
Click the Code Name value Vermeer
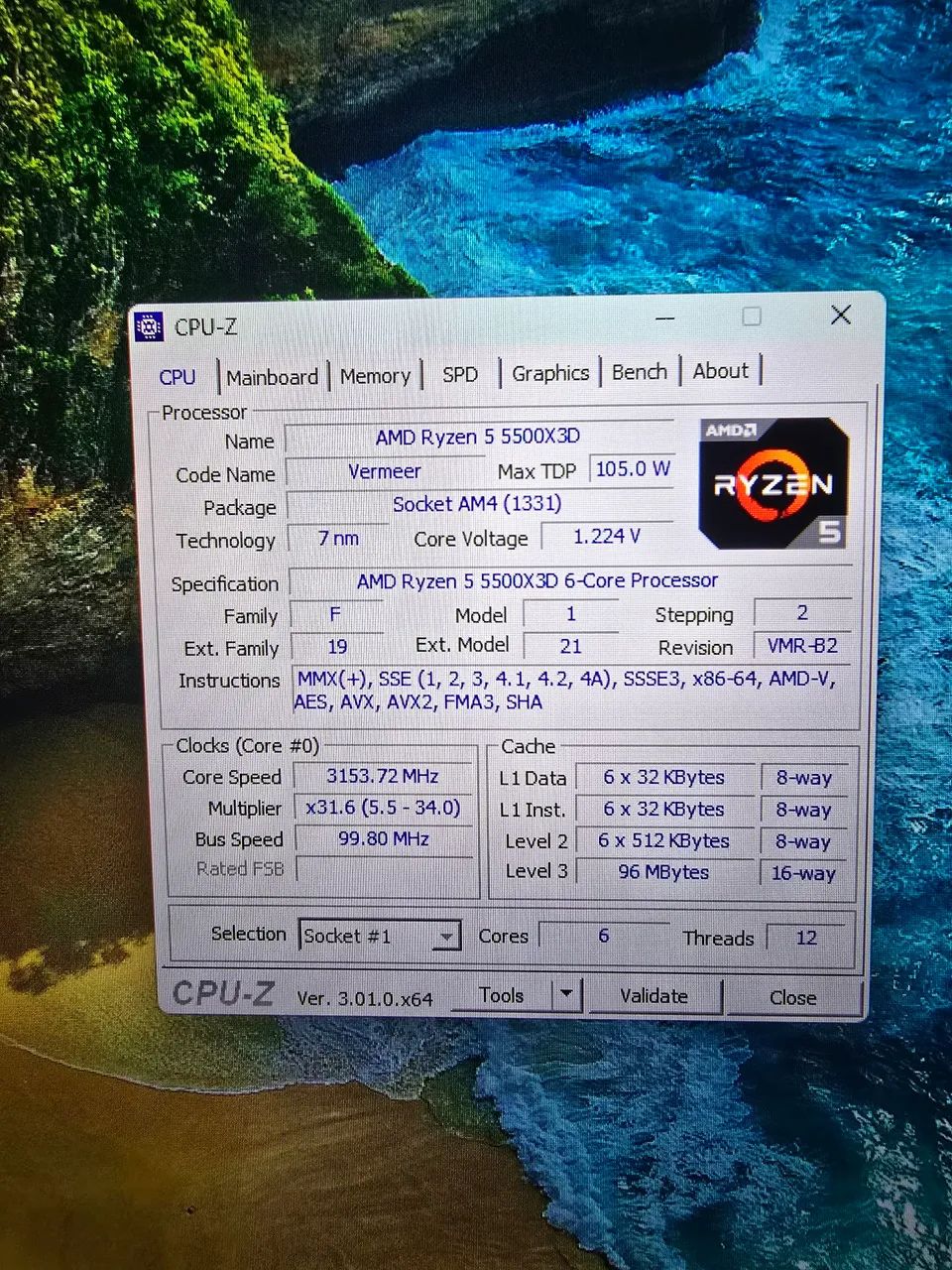click(385, 471)
